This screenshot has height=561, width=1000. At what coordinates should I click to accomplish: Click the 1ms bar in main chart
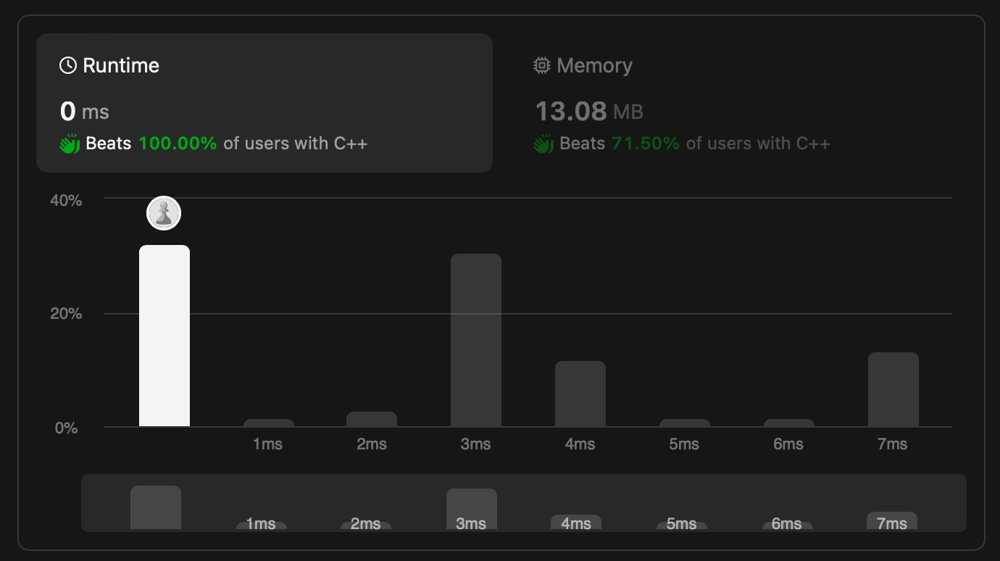268,423
